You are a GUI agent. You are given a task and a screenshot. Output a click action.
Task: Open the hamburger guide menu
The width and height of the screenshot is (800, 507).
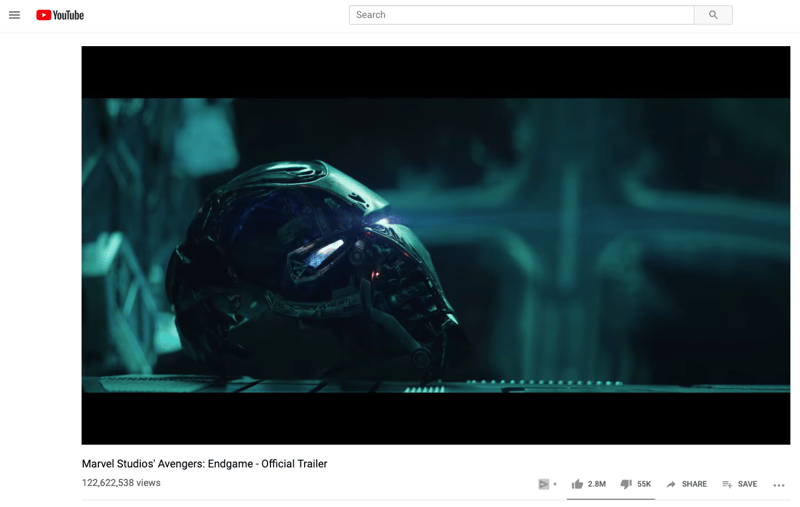coord(14,15)
